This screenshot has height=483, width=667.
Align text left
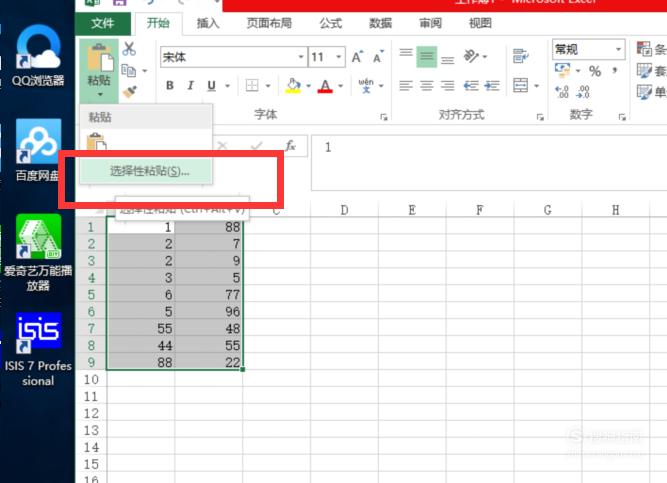tap(406, 86)
